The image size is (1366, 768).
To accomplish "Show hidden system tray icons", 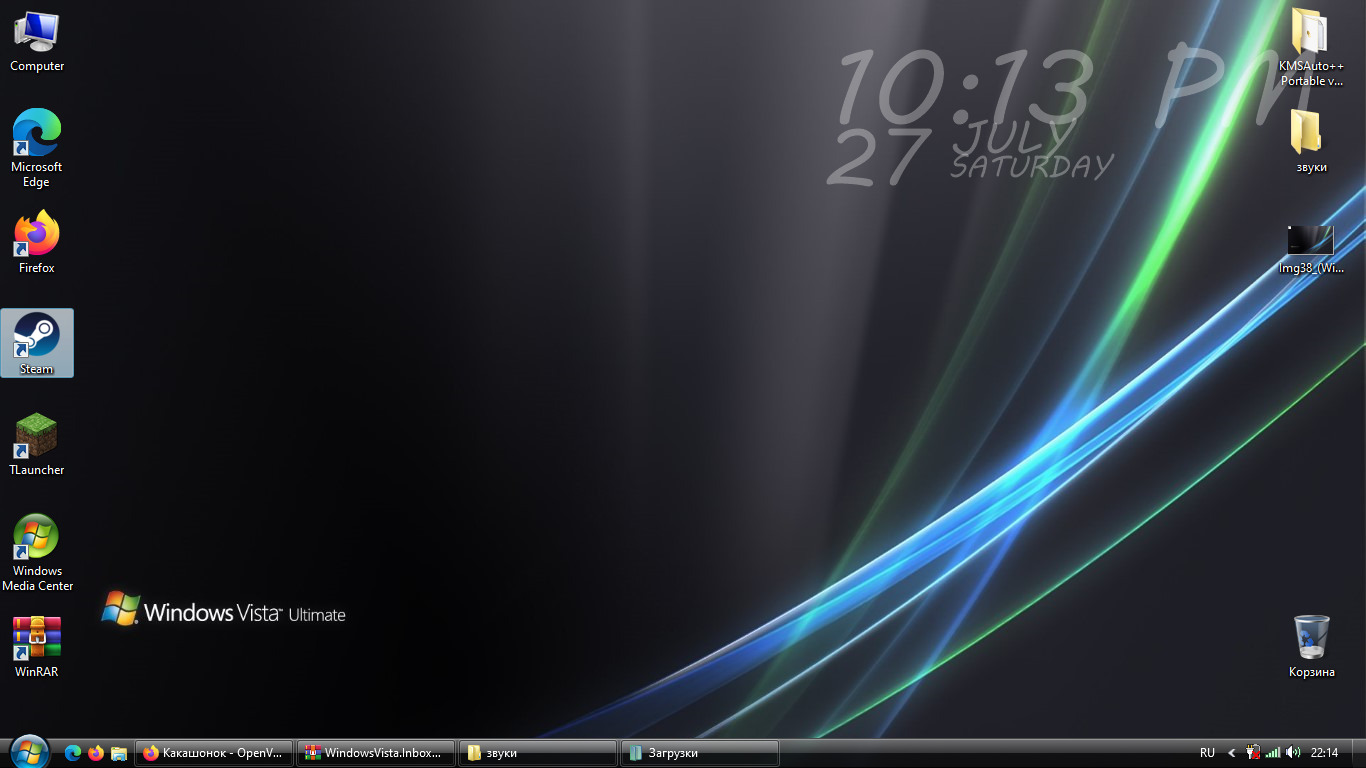I will [1232, 753].
